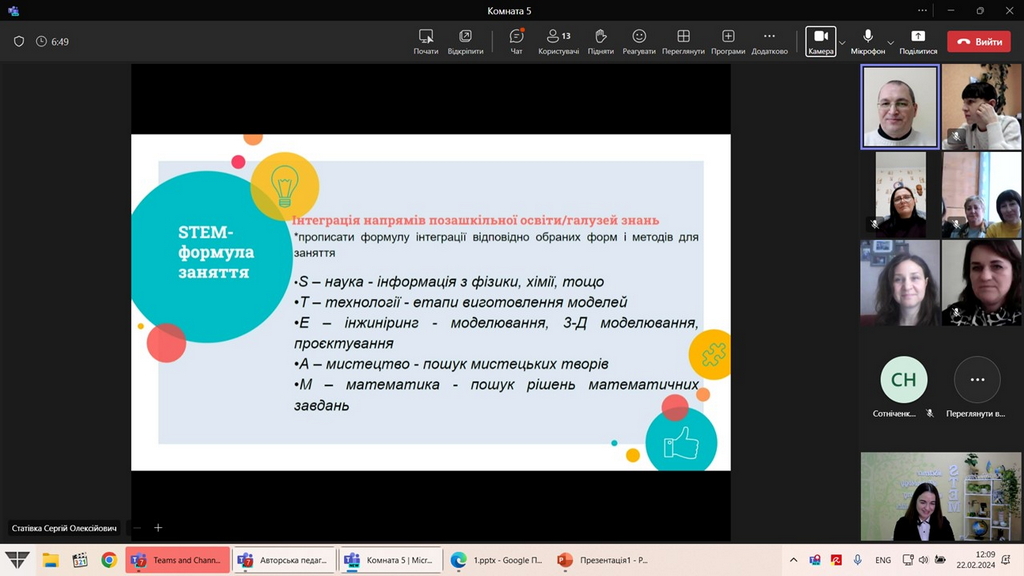Toggle the camera on or off
Viewport: 1024px width, 576px height.
820,41
